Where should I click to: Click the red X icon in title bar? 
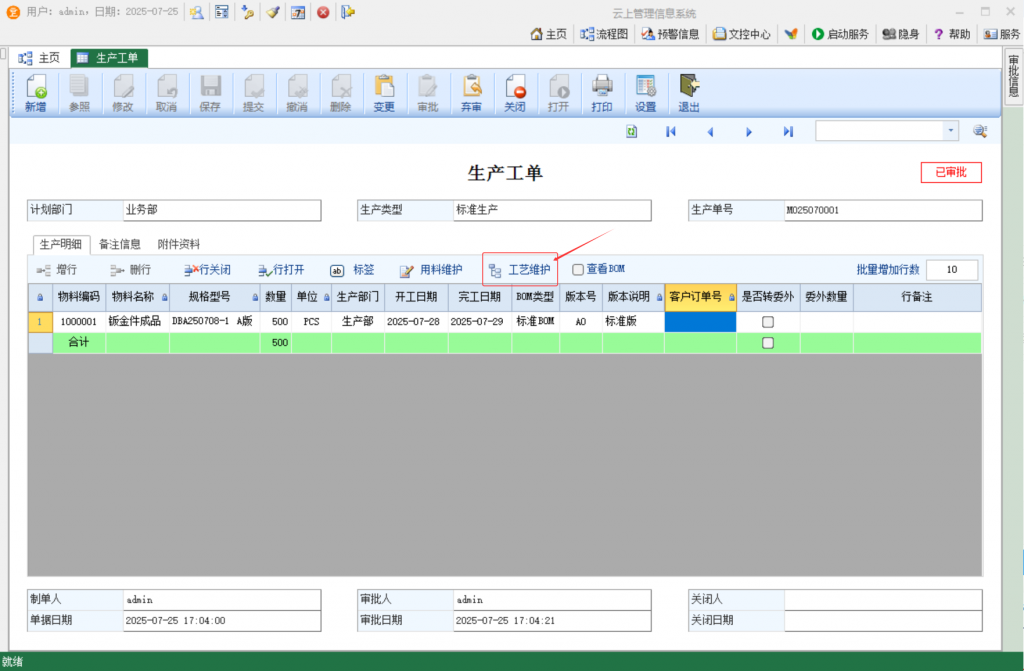coord(323,12)
